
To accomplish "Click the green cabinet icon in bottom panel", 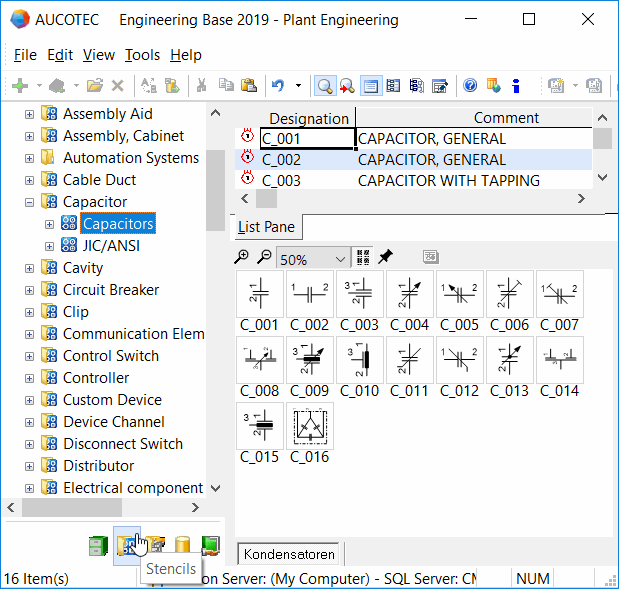I will (97, 545).
